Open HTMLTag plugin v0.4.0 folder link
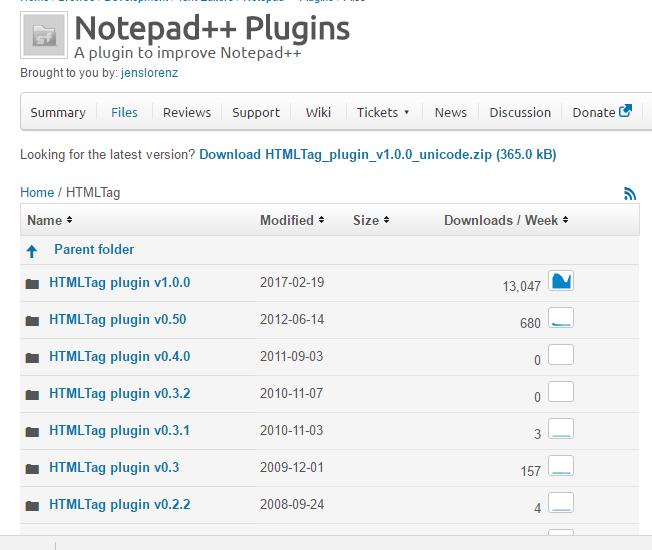 [x=120, y=357]
